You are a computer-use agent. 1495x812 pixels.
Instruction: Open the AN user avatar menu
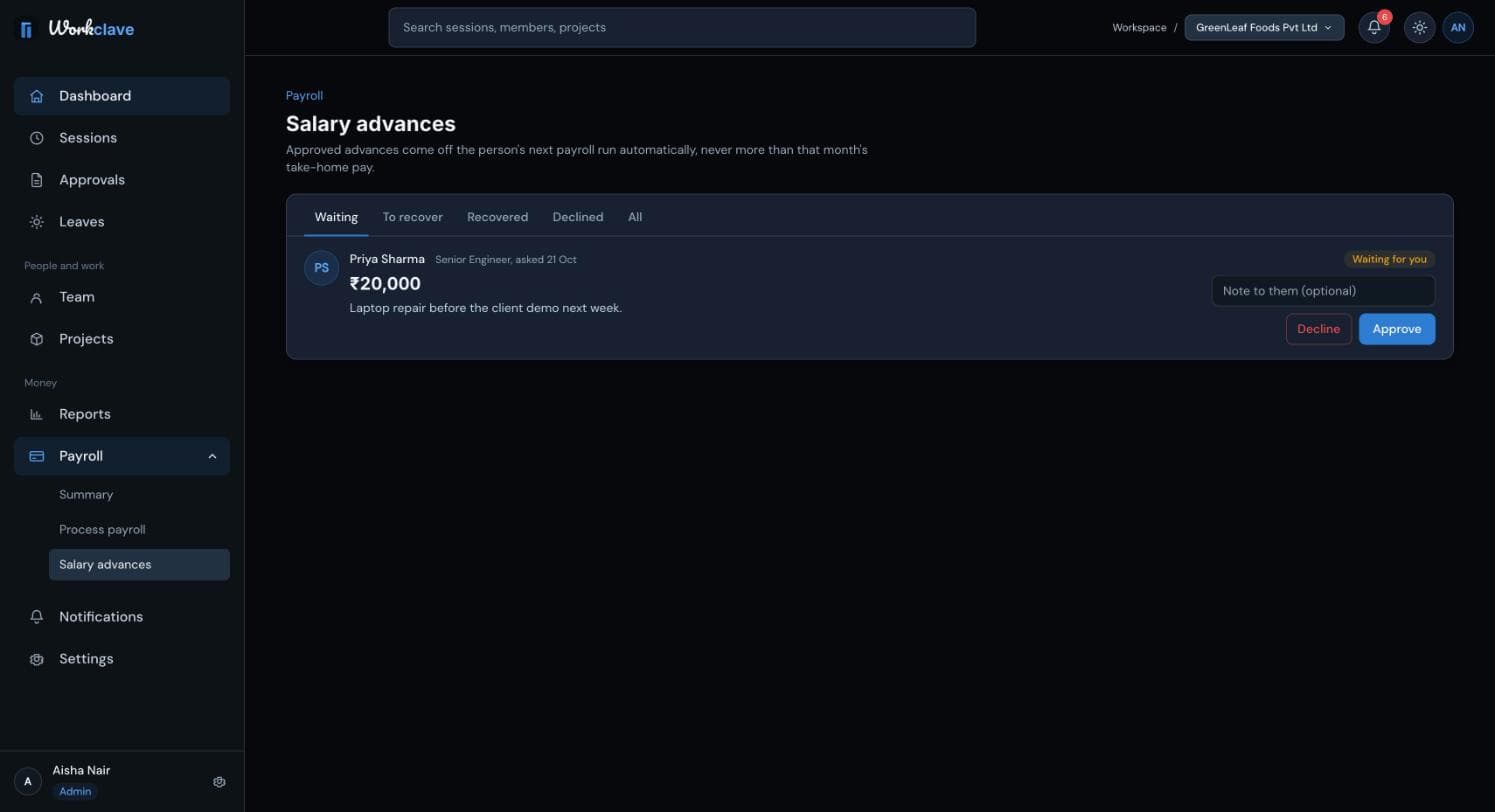click(1458, 28)
